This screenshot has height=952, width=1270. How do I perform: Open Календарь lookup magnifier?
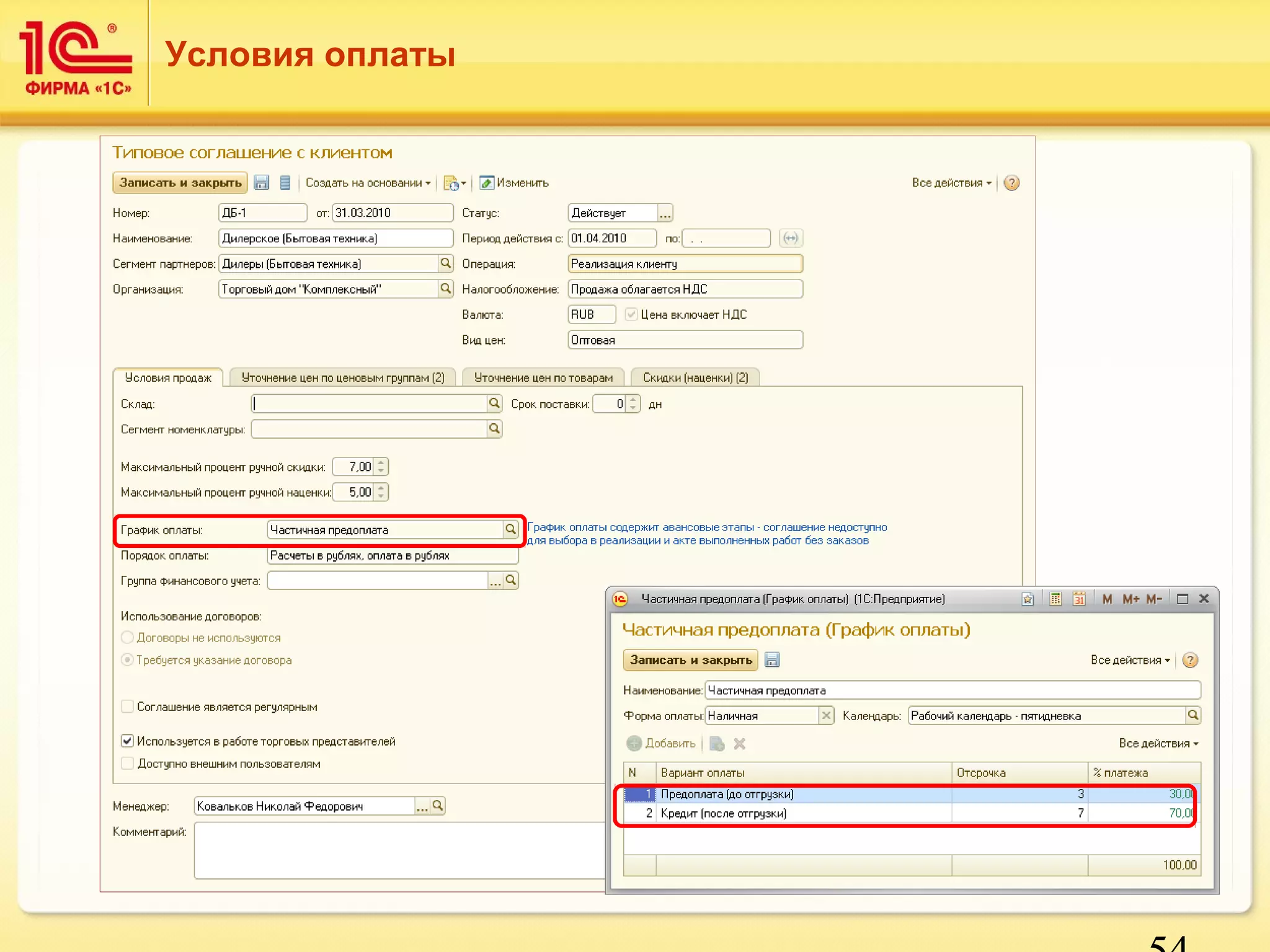(1192, 715)
